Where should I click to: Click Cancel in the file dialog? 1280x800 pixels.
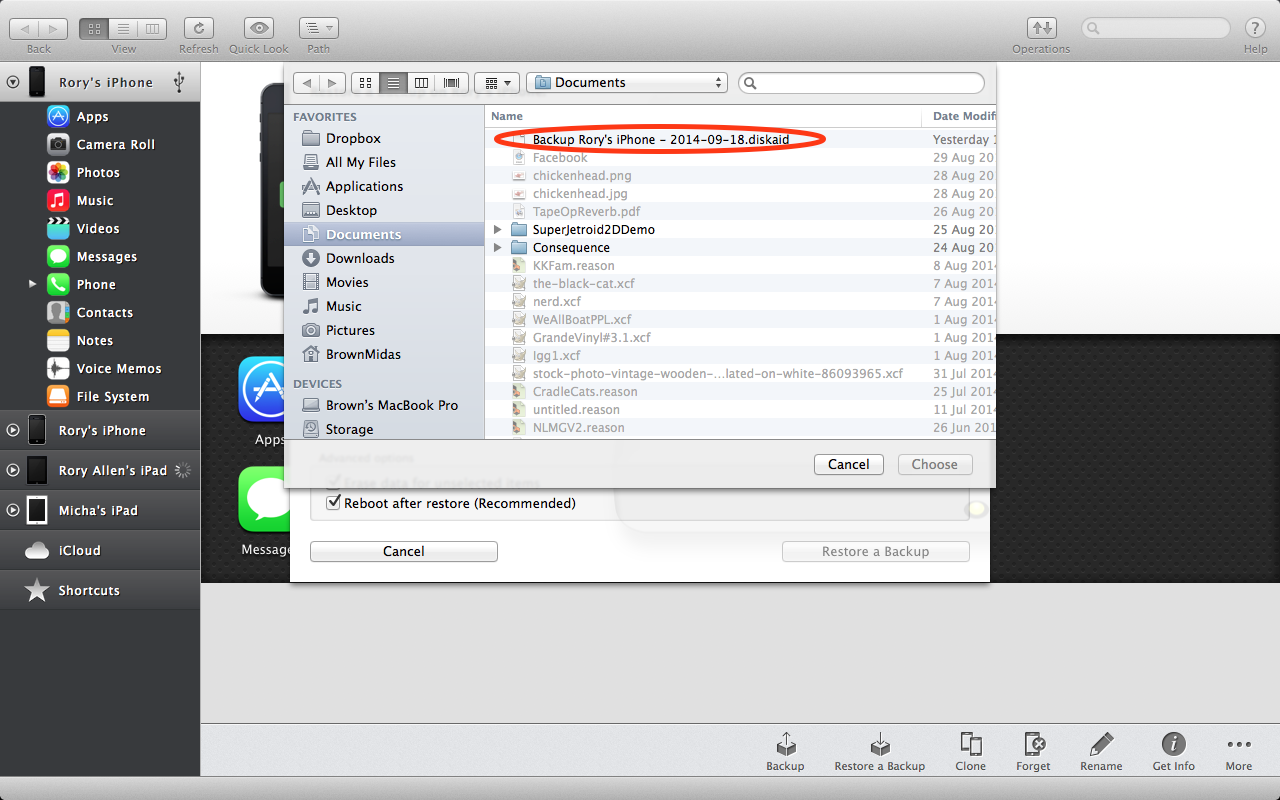point(849,464)
